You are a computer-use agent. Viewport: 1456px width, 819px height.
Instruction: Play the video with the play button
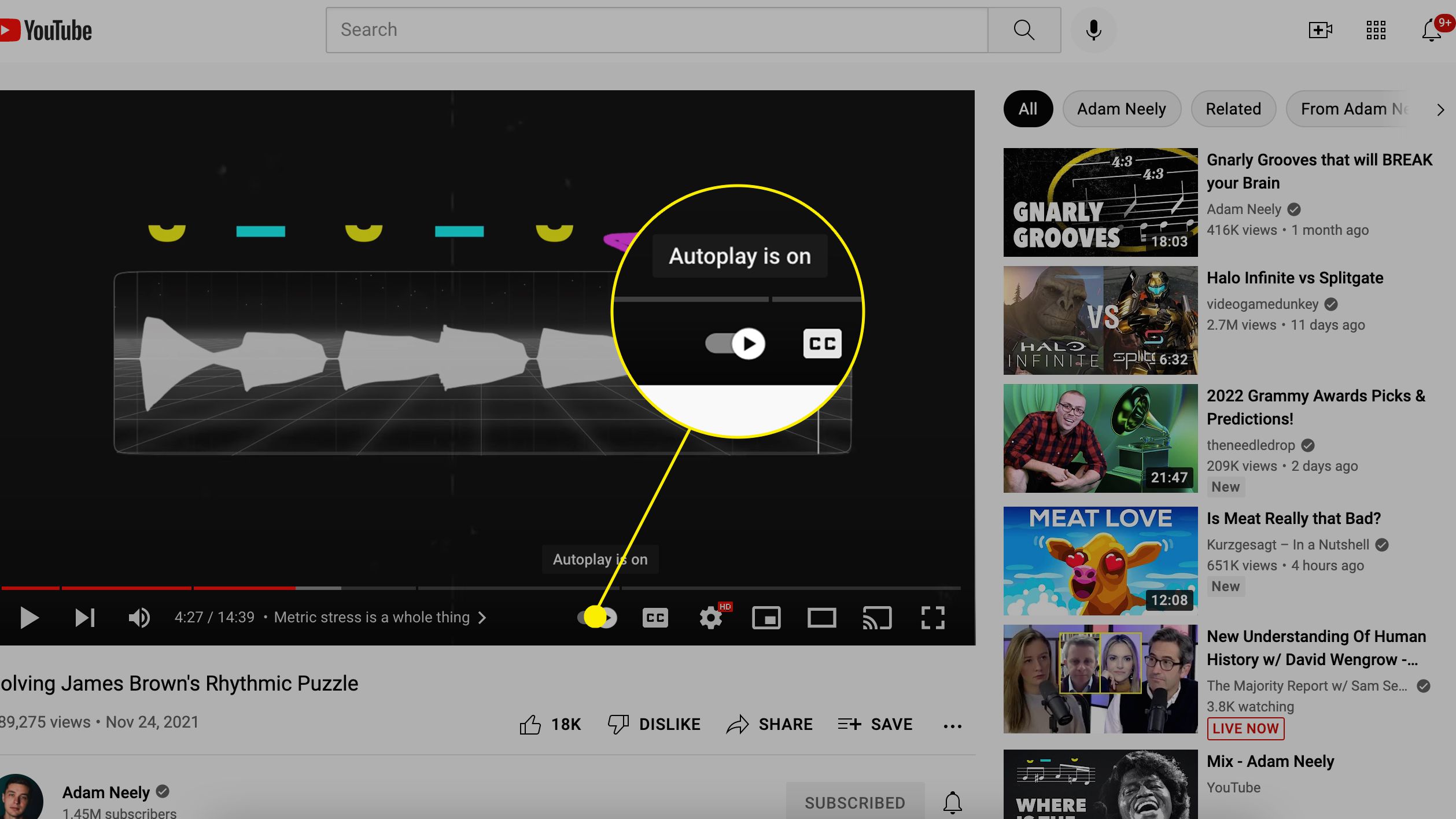tap(29, 618)
